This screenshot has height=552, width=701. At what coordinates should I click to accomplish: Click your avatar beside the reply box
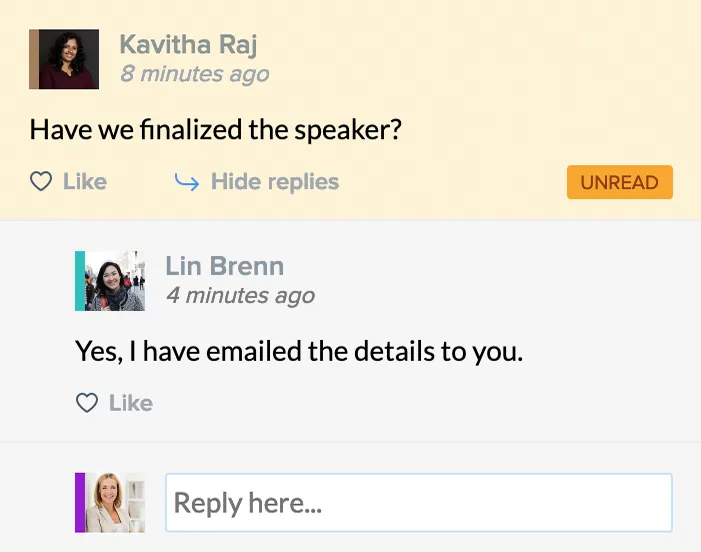[x=115, y=502]
